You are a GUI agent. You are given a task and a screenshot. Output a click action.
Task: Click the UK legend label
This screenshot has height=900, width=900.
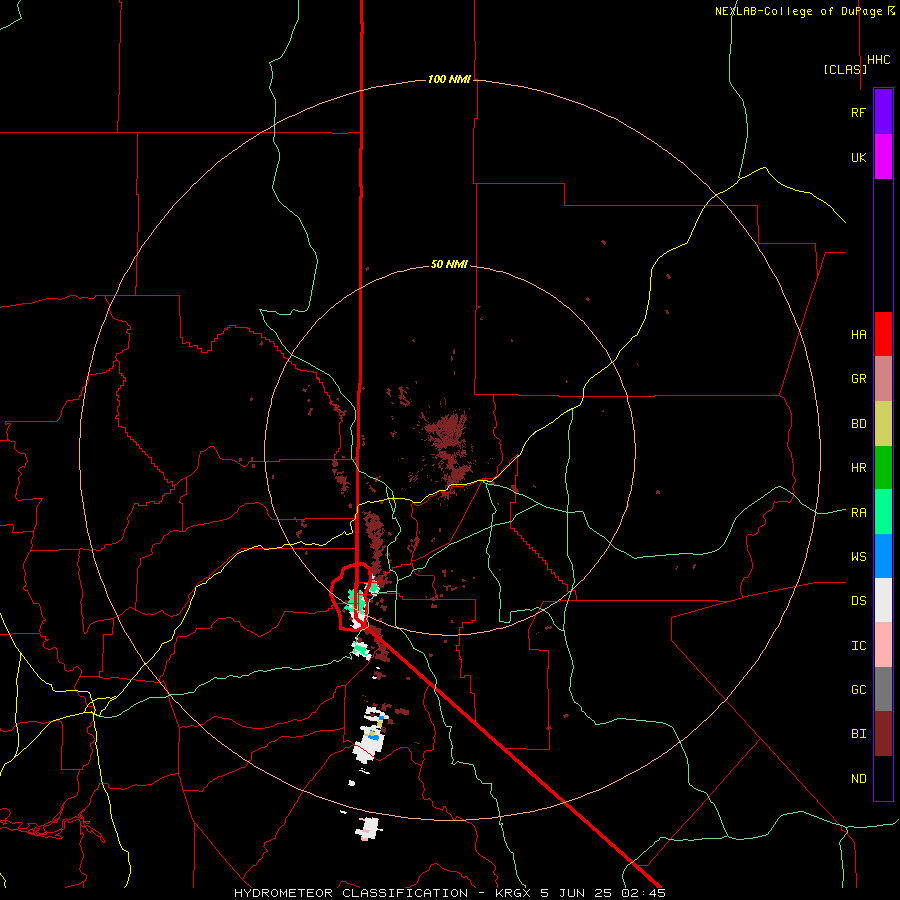click(x=858, y=157)
